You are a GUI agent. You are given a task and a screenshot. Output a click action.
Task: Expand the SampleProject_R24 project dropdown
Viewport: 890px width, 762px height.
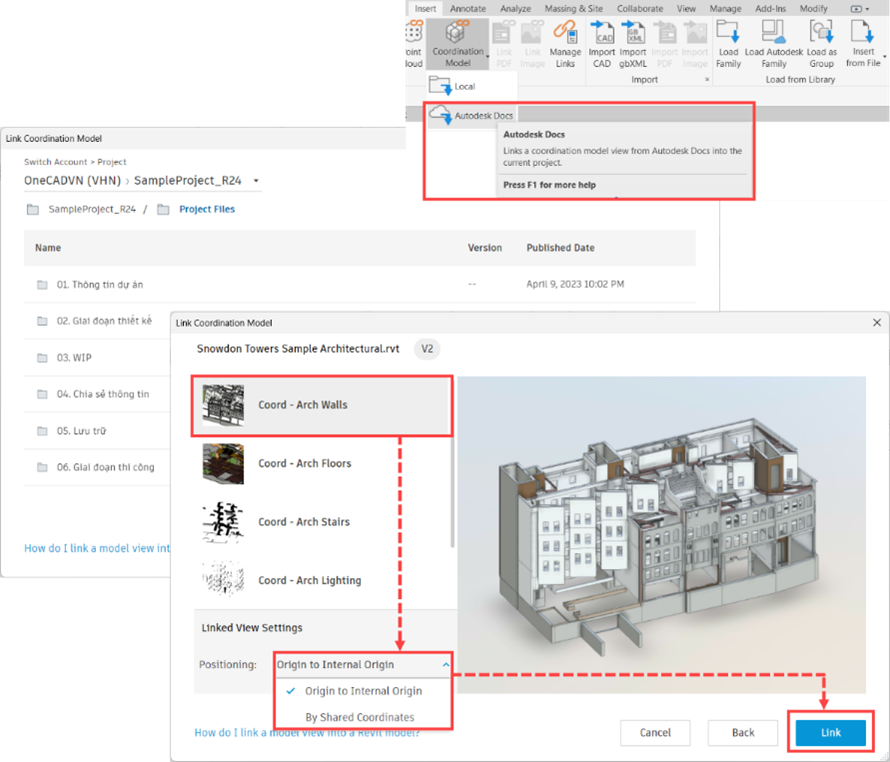(x=256, y=181)
